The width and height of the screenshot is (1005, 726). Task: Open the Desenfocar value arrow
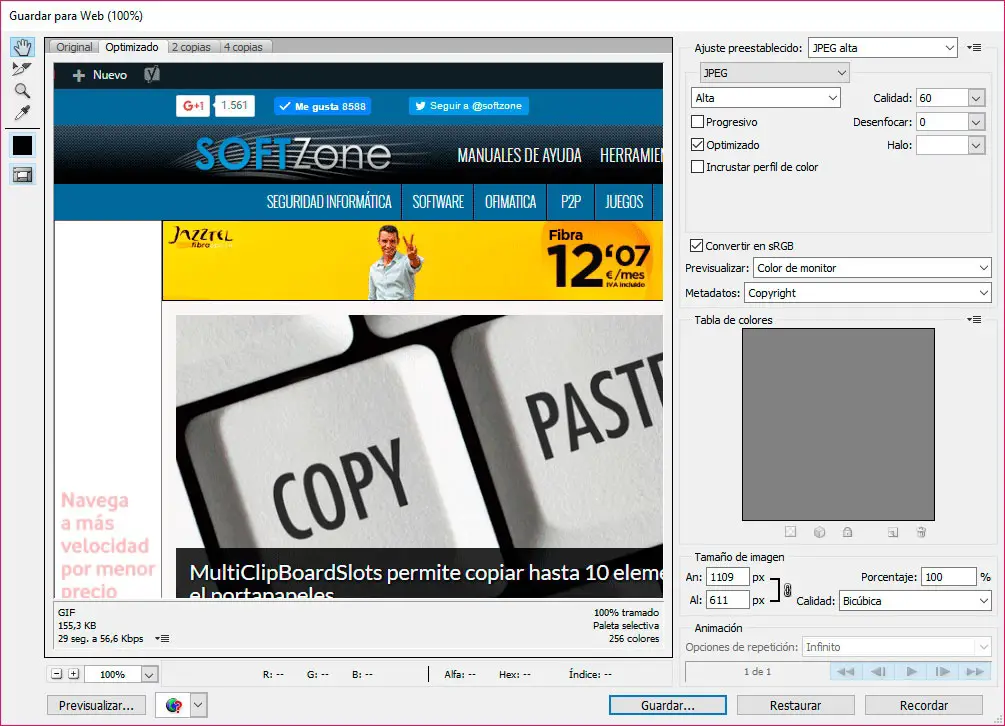point(976,122)
